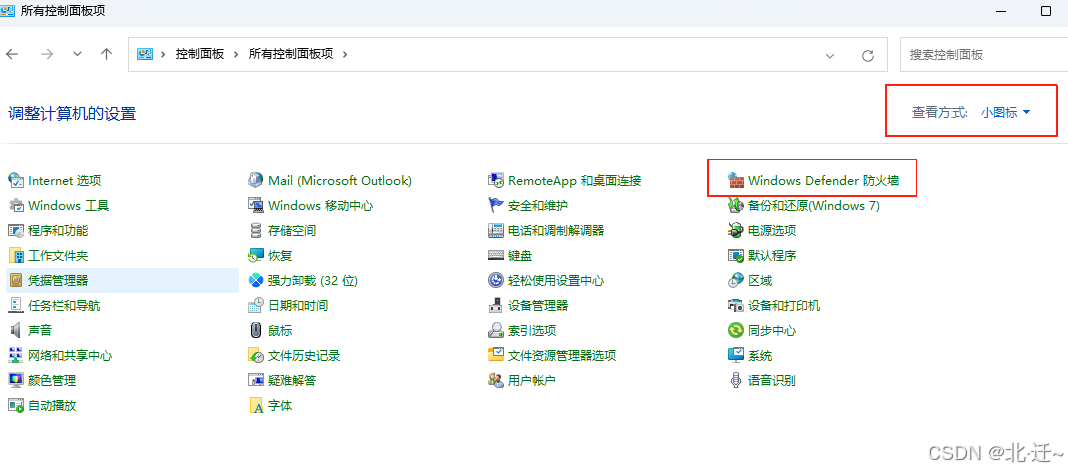Viewport: 1068px width, 470px height.
Task: Click the 字体 font icon
Action: point(256,405)
